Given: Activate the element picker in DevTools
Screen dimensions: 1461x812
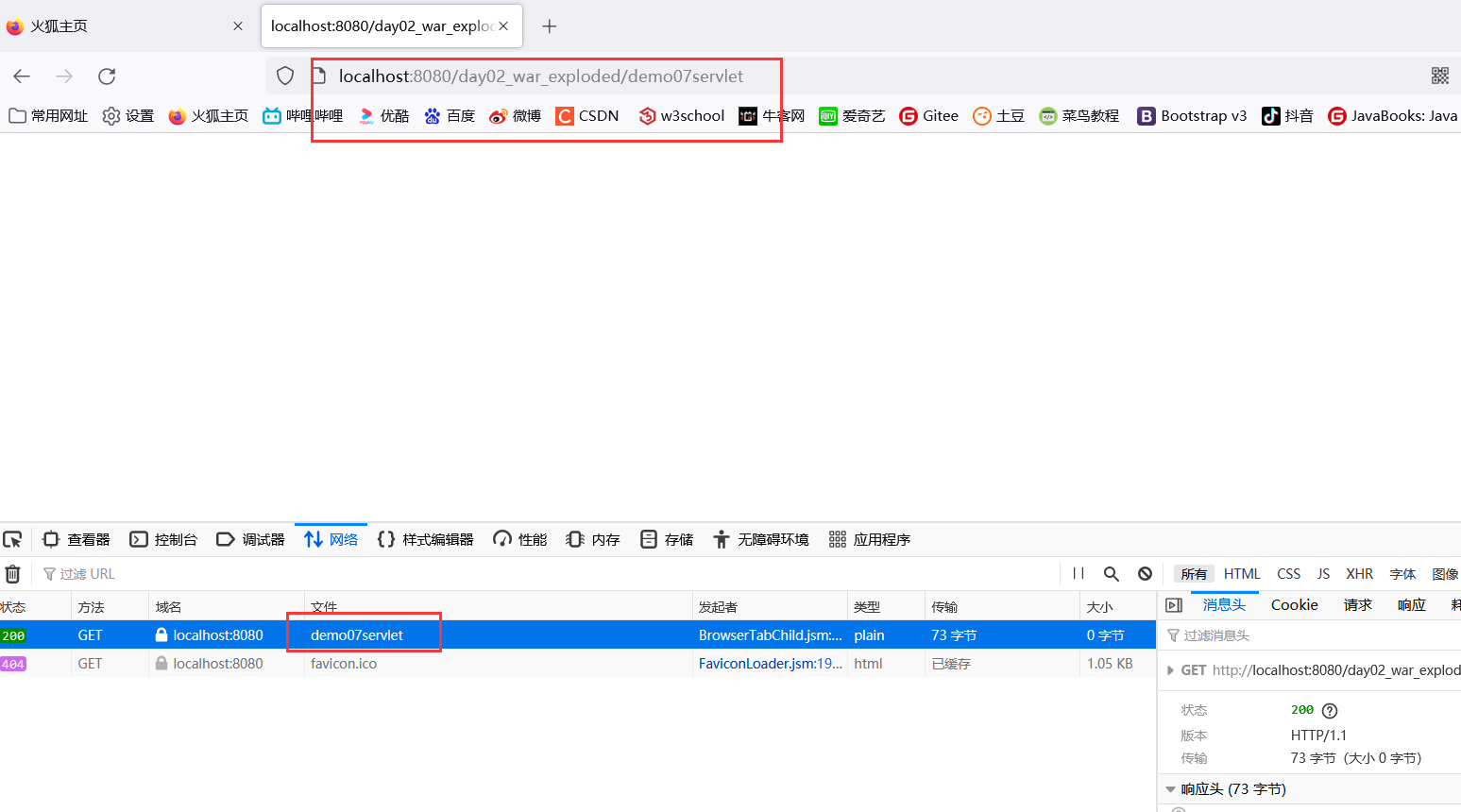Looking at the screenshot, I should pyautogui.click(x=12, y=538).
